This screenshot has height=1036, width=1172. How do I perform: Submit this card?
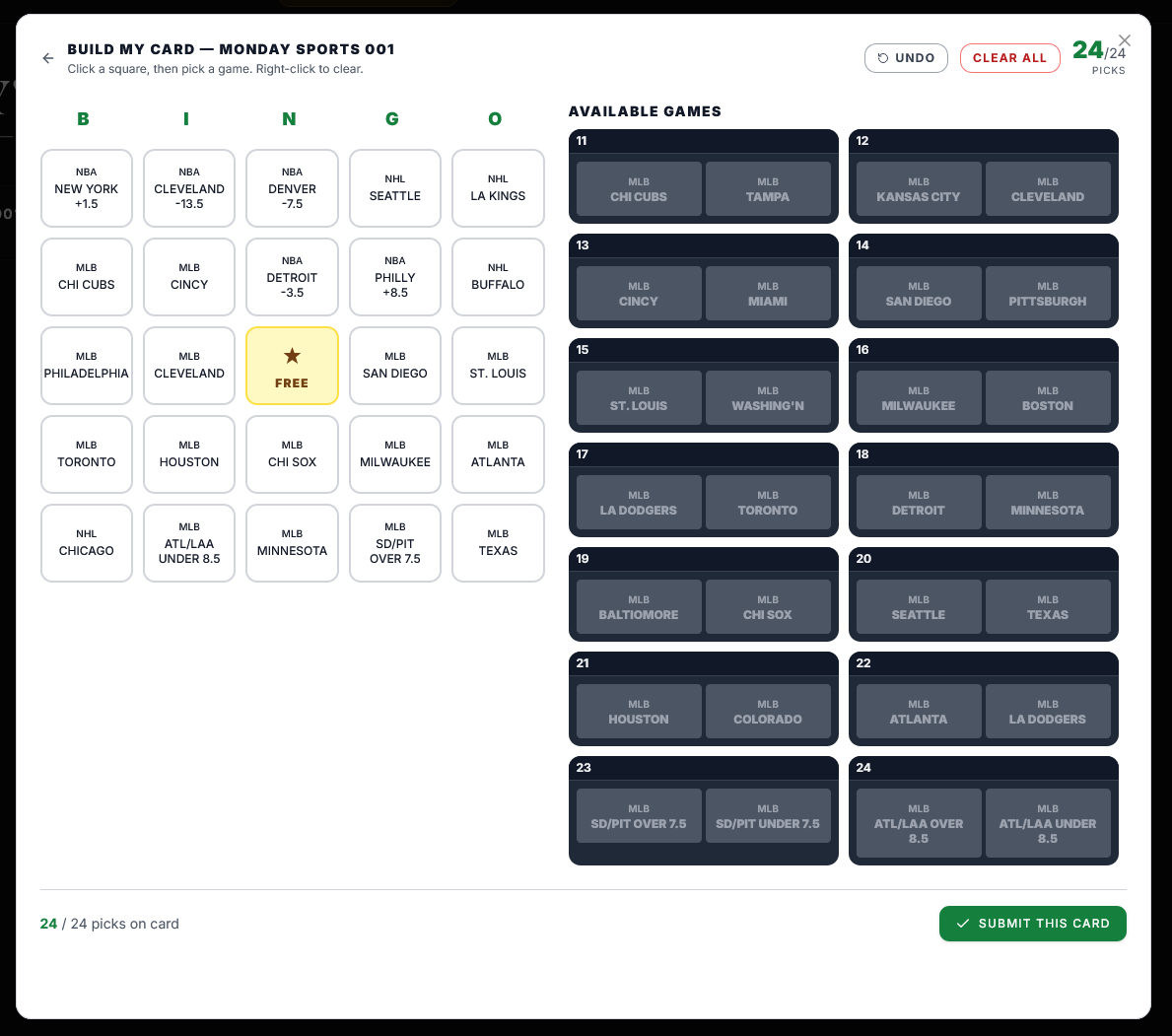click(x=1032, y=924)
